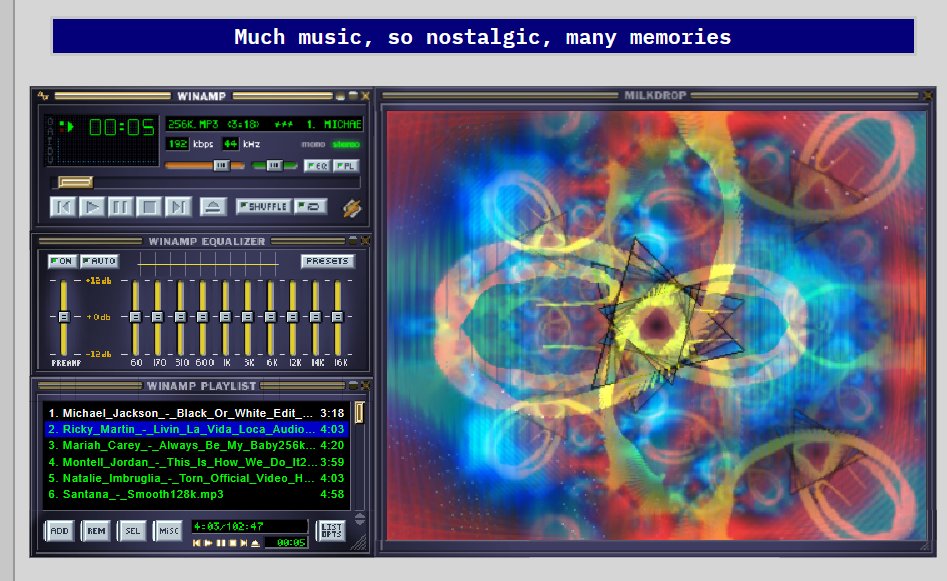Open the playlist ADD menu
The image size is (947, 581).
coord(59,531)
